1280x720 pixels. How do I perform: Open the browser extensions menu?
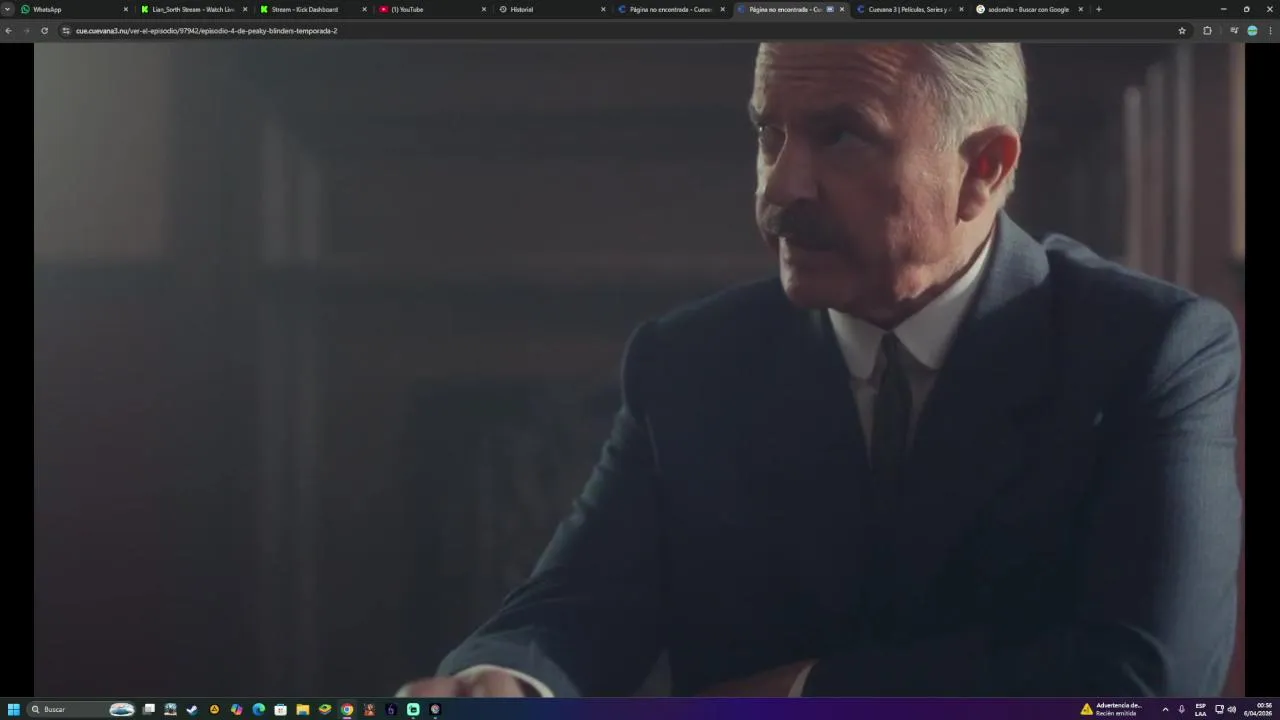pyautogui.click(x=1207, y=31)
